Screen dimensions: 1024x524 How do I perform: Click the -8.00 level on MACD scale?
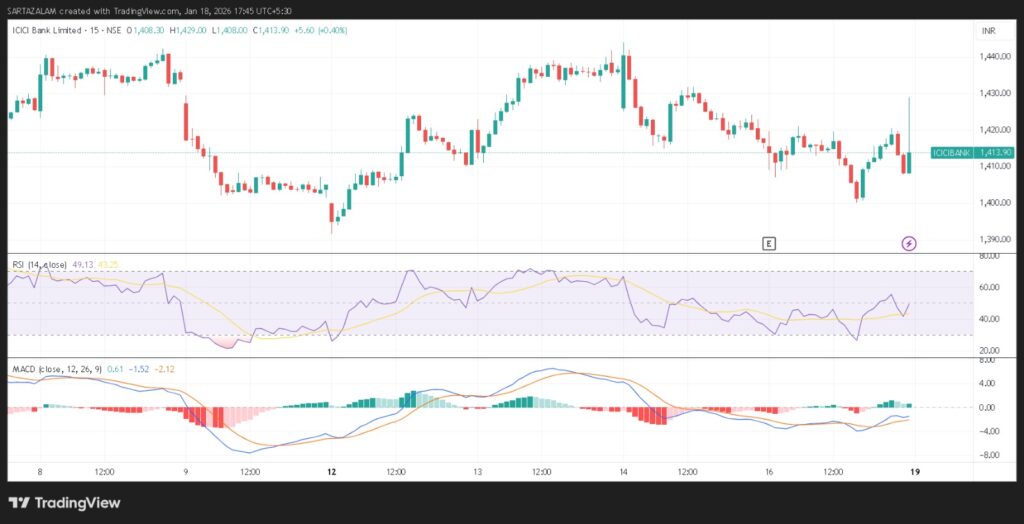[989, 455]
